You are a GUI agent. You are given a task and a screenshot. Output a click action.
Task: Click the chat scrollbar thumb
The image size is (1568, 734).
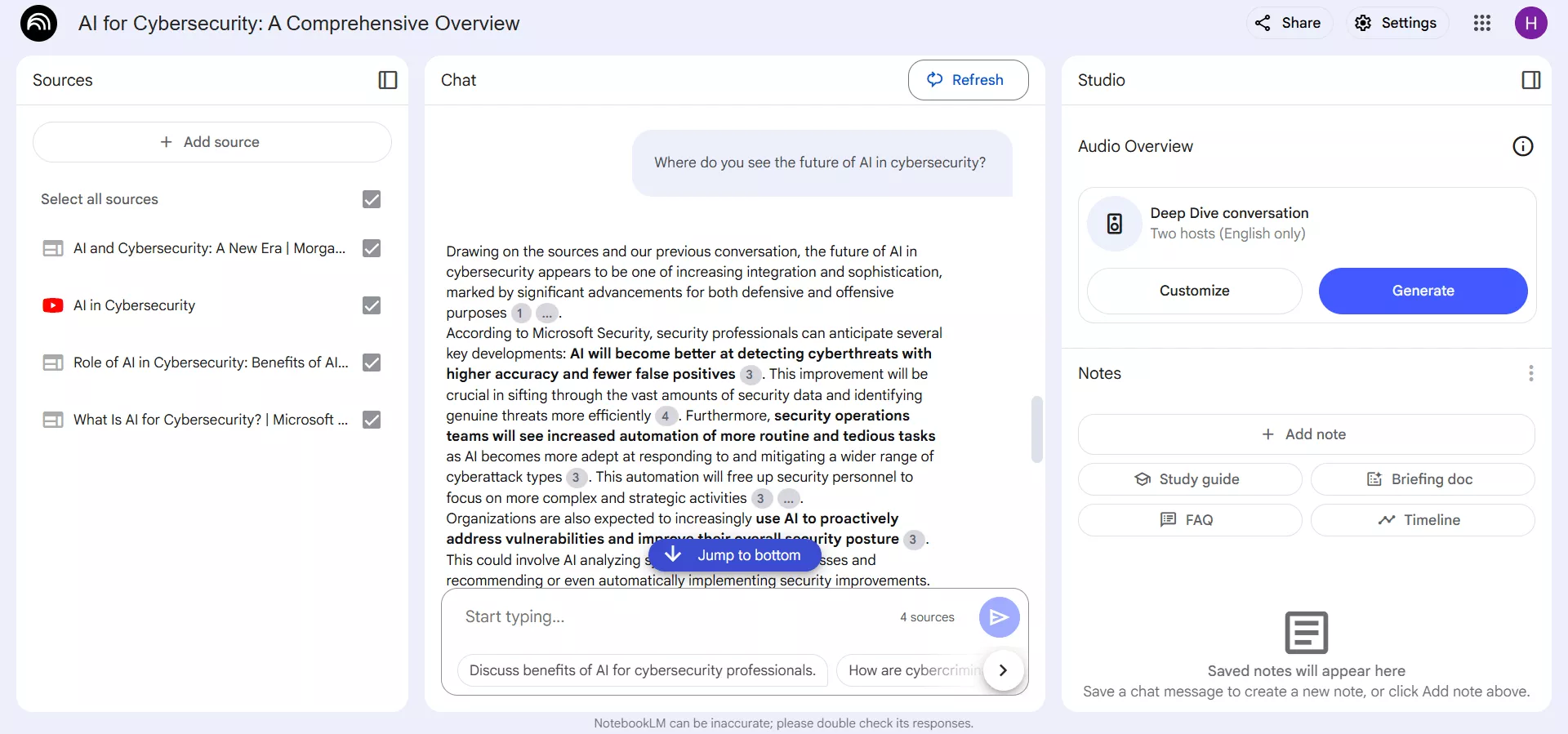(1037, 429)
